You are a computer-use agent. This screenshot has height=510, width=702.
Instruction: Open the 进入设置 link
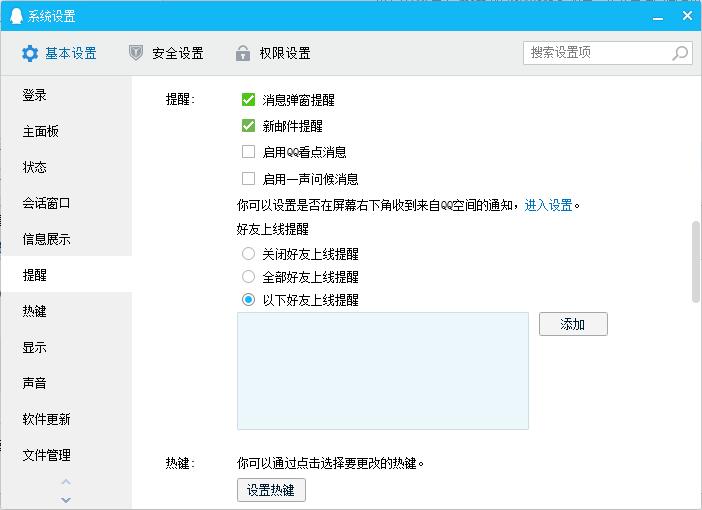coord(548,206)
